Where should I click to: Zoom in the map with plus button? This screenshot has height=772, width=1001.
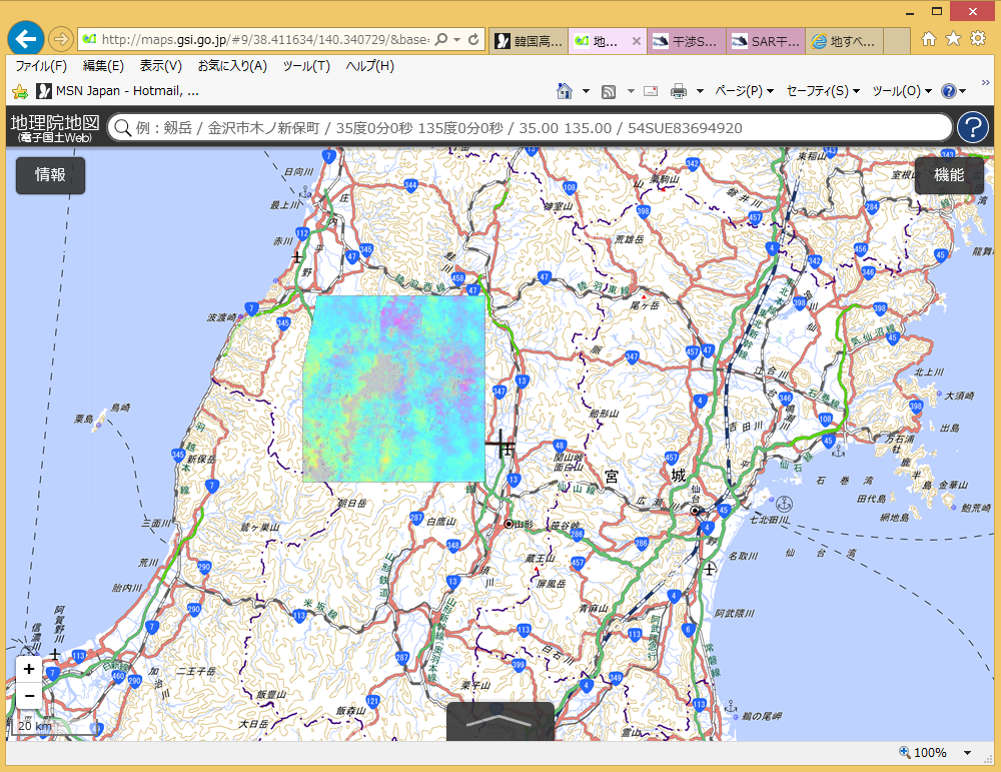[29, 669]
